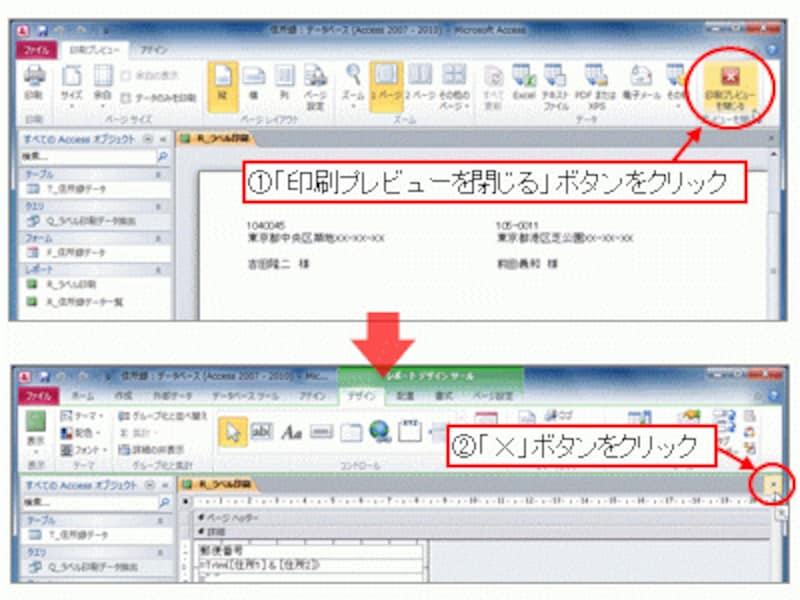800x600 pixels.
Task: Open the 配置 arrange tab
Action: (405, 396)
